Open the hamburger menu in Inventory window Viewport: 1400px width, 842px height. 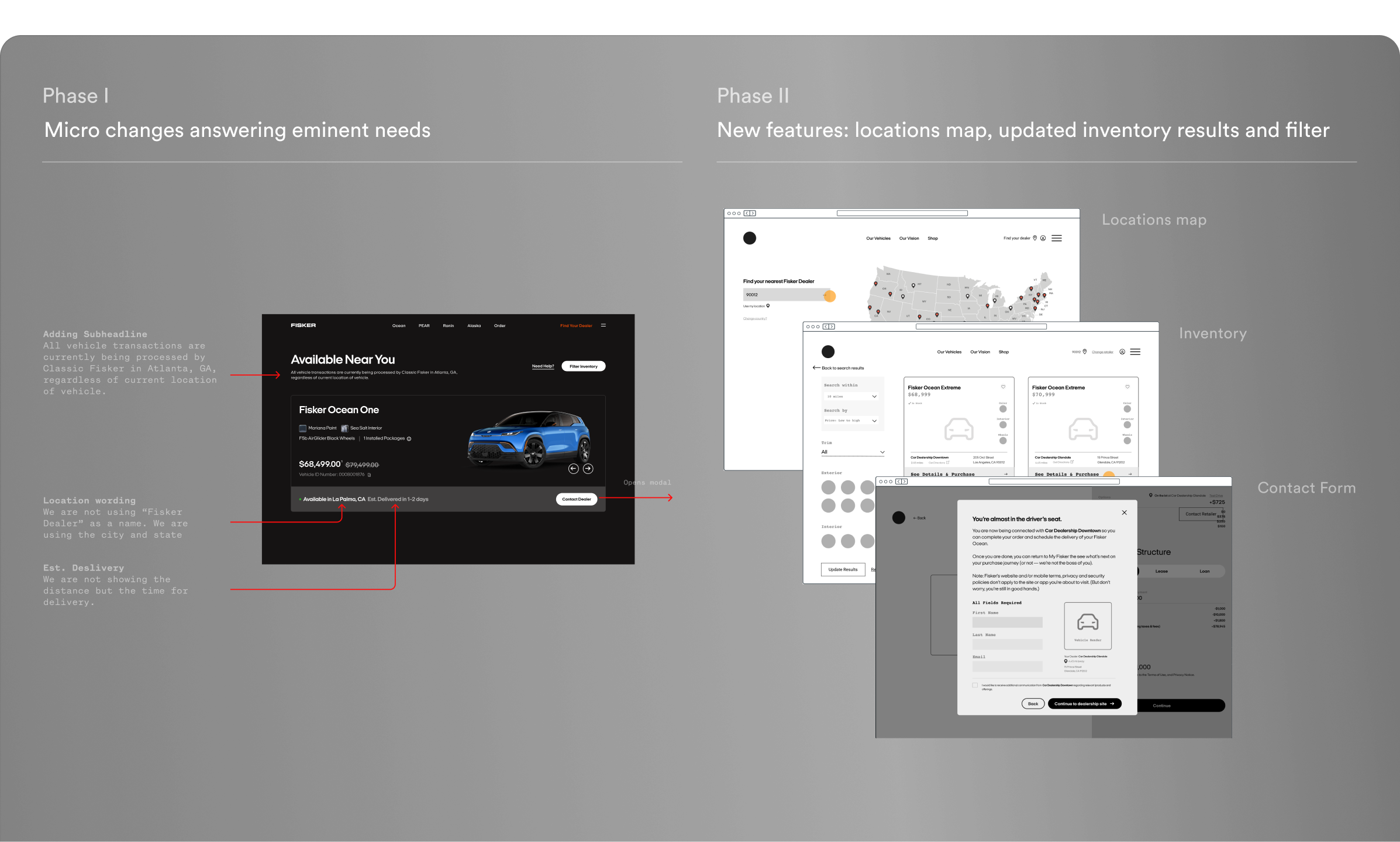1135,352
